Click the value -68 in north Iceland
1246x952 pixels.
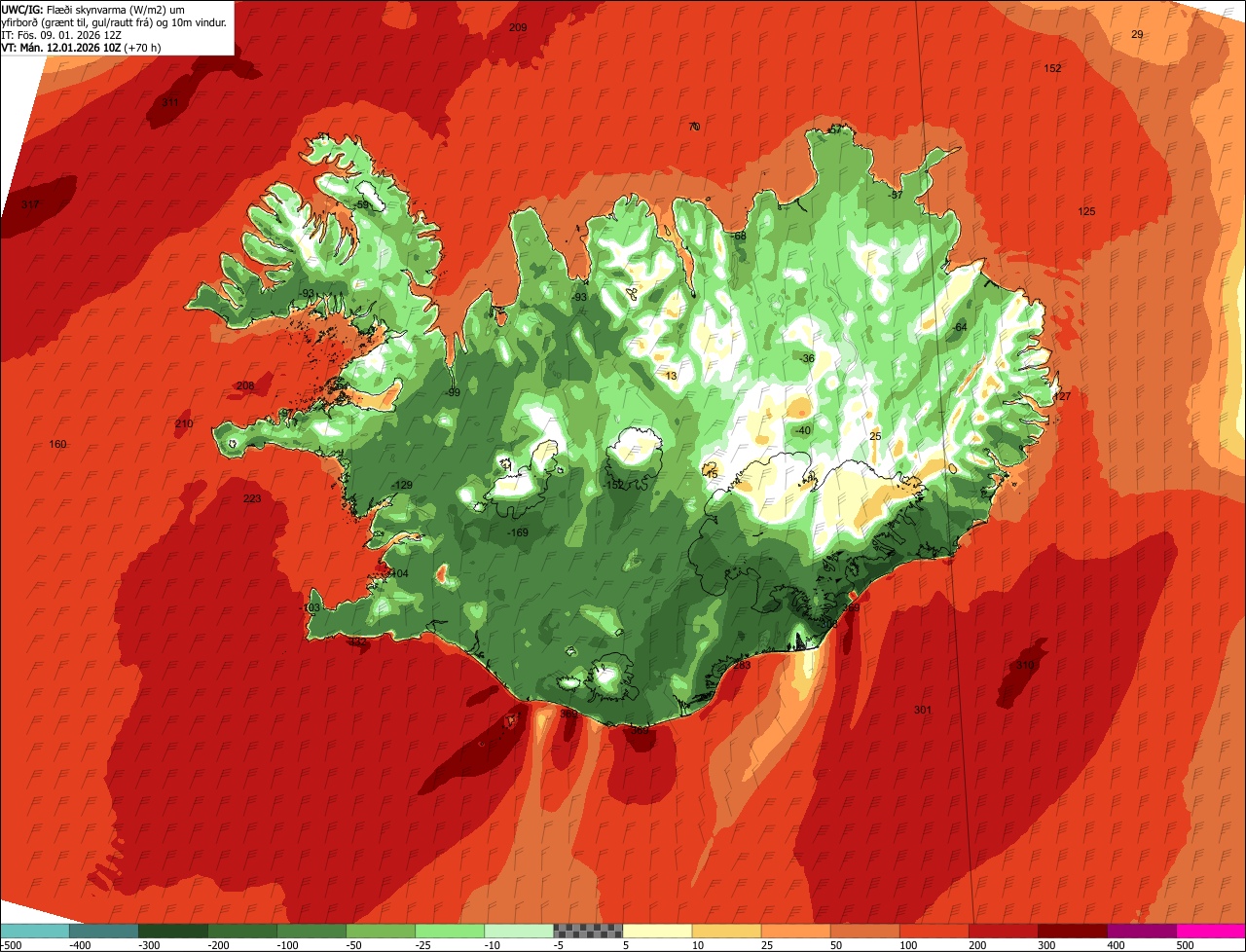739,236
